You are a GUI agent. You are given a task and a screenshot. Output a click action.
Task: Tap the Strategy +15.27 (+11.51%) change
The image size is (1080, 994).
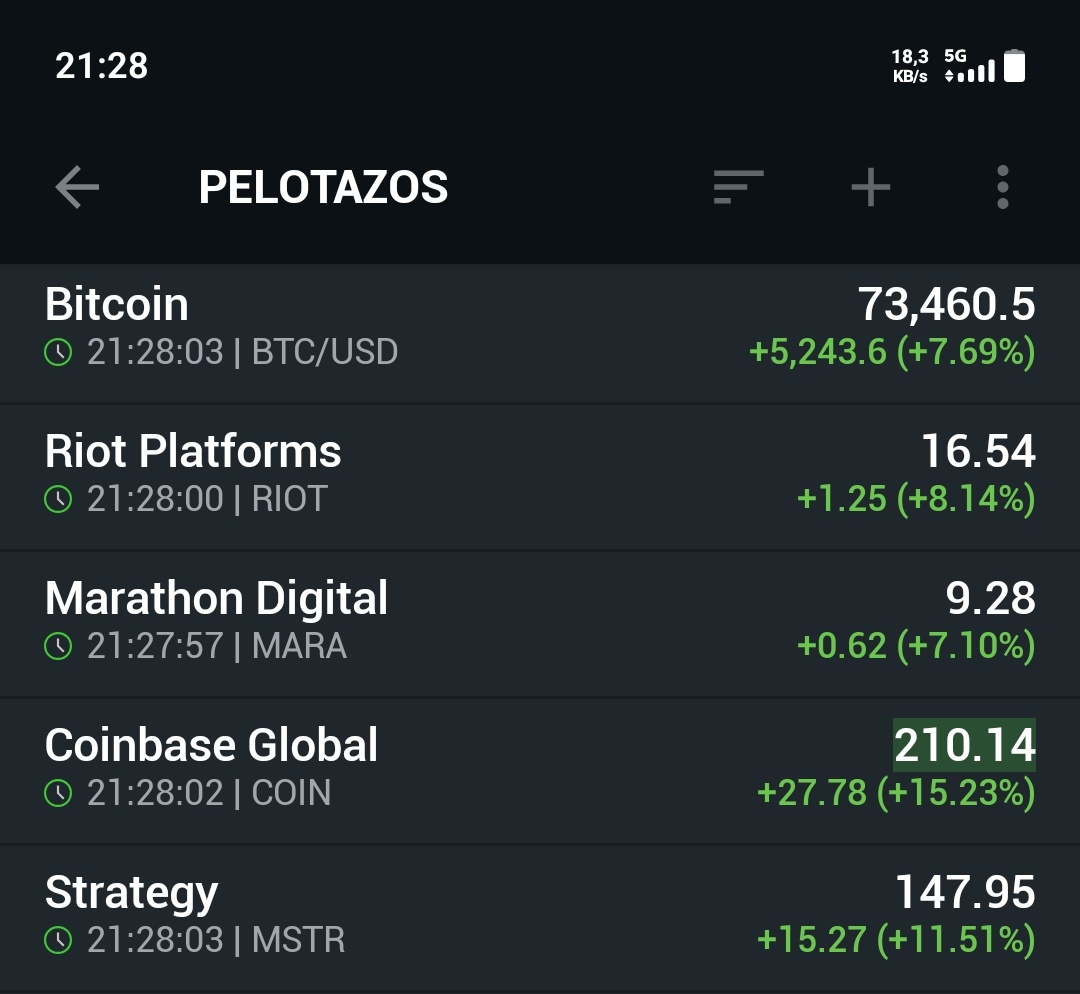[x=895, y=940]
